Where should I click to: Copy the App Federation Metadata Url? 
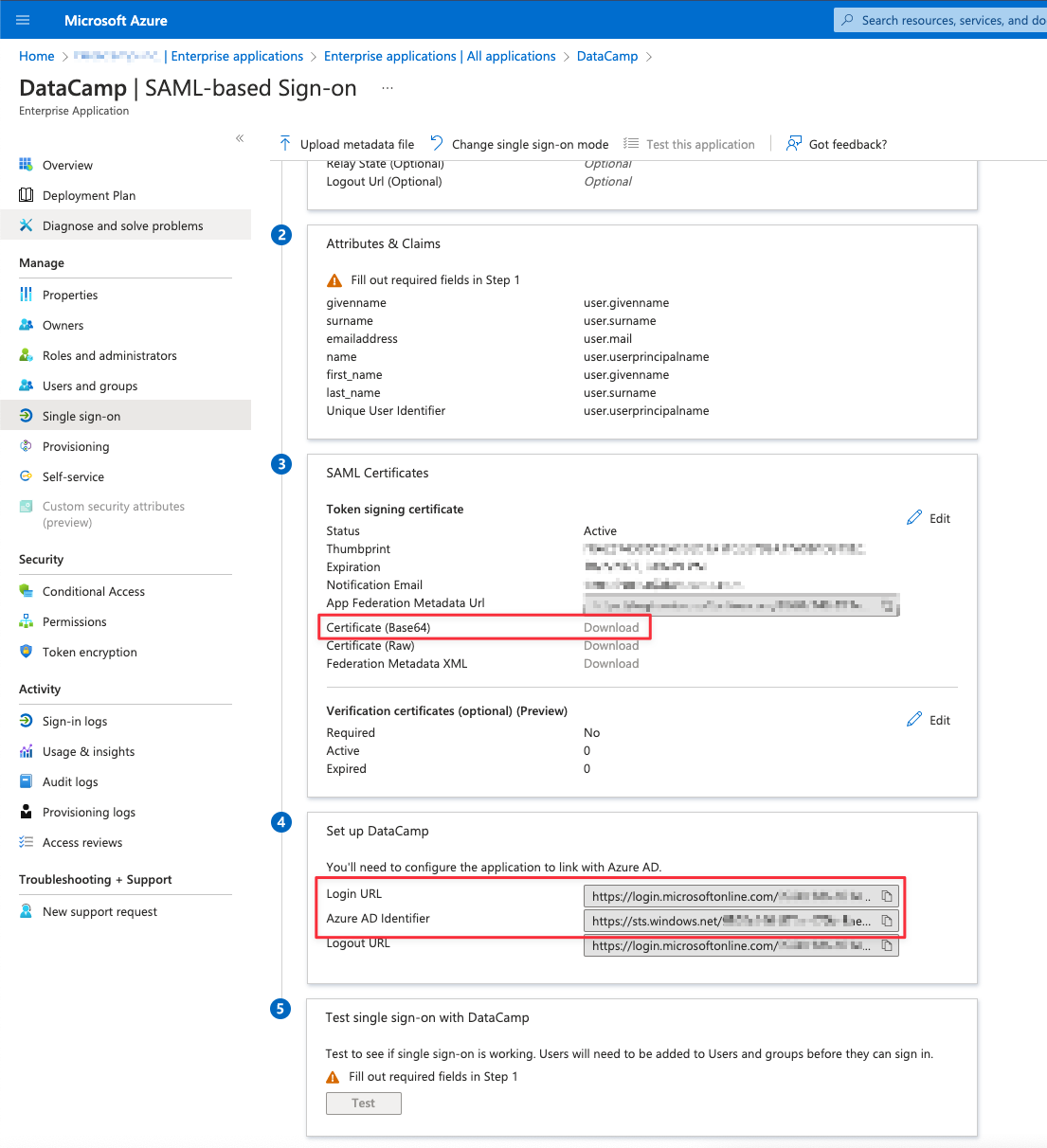(x=888, y=604)
